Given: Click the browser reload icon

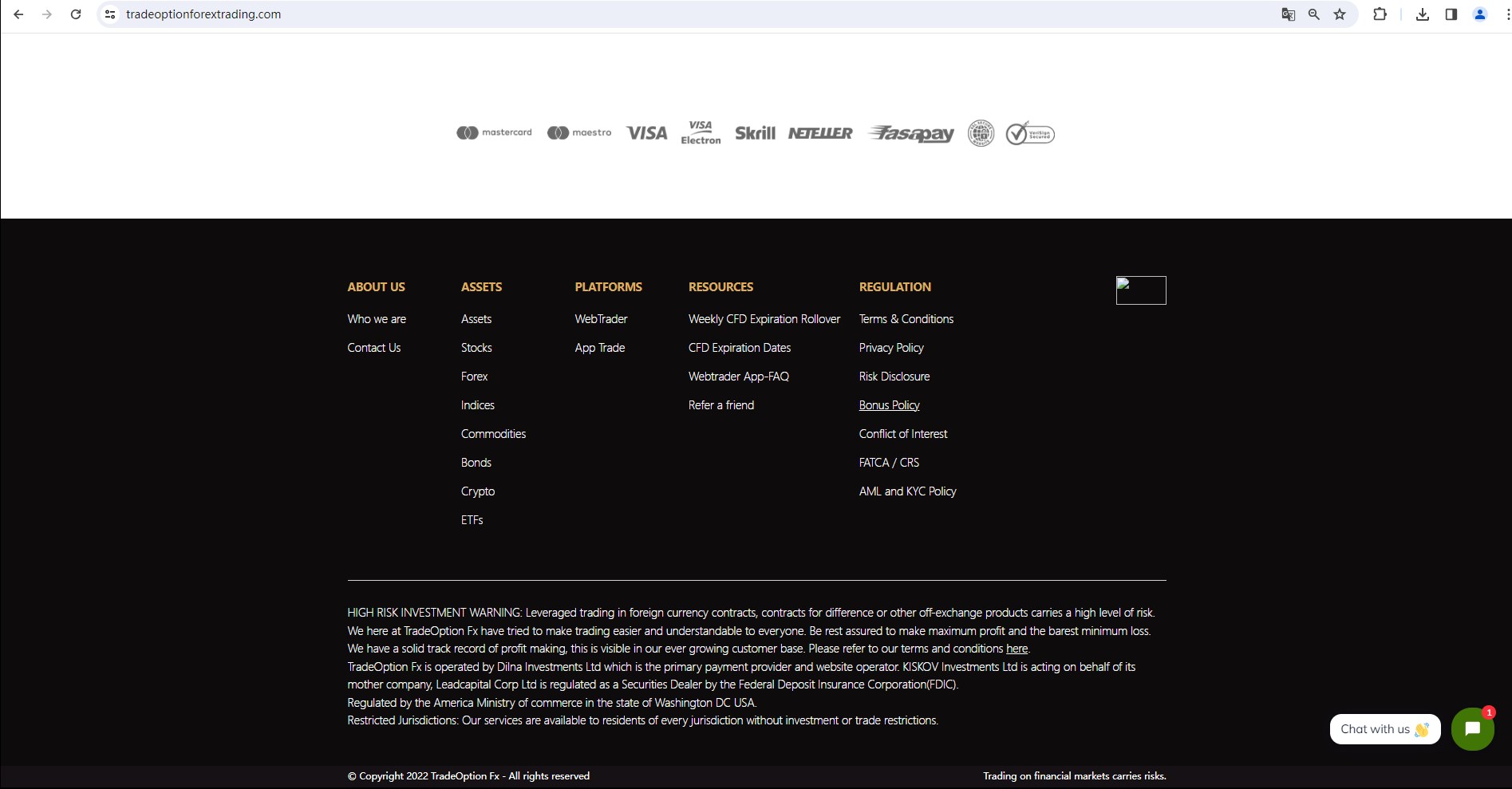Looking at the screenshot, I should coord(76,14).
